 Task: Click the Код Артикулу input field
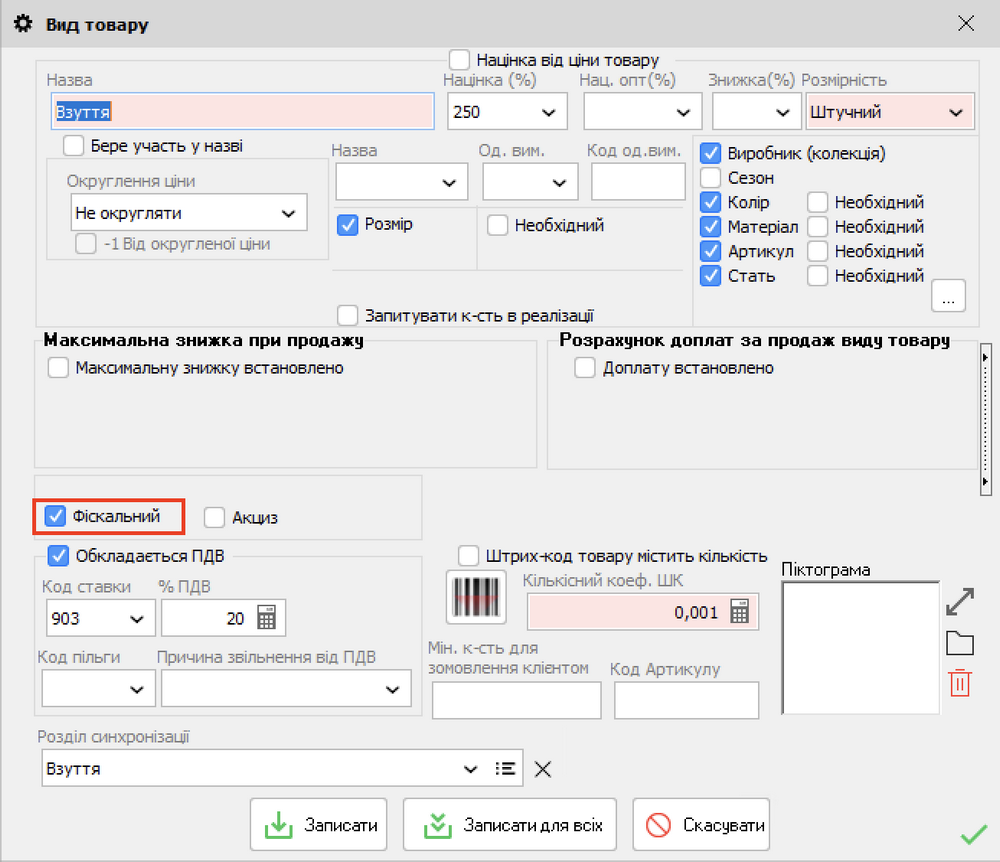coord(686,700)
